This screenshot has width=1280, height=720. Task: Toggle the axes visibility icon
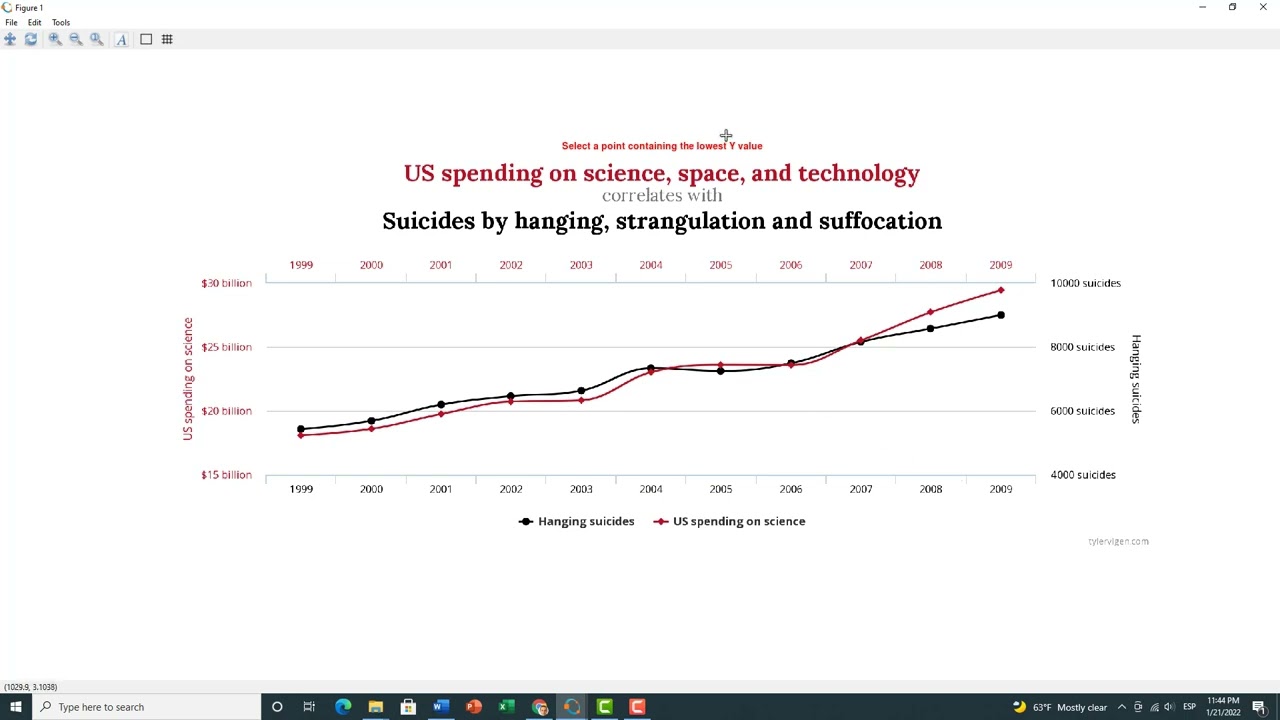pyautogui.click(x=146, y=39)
